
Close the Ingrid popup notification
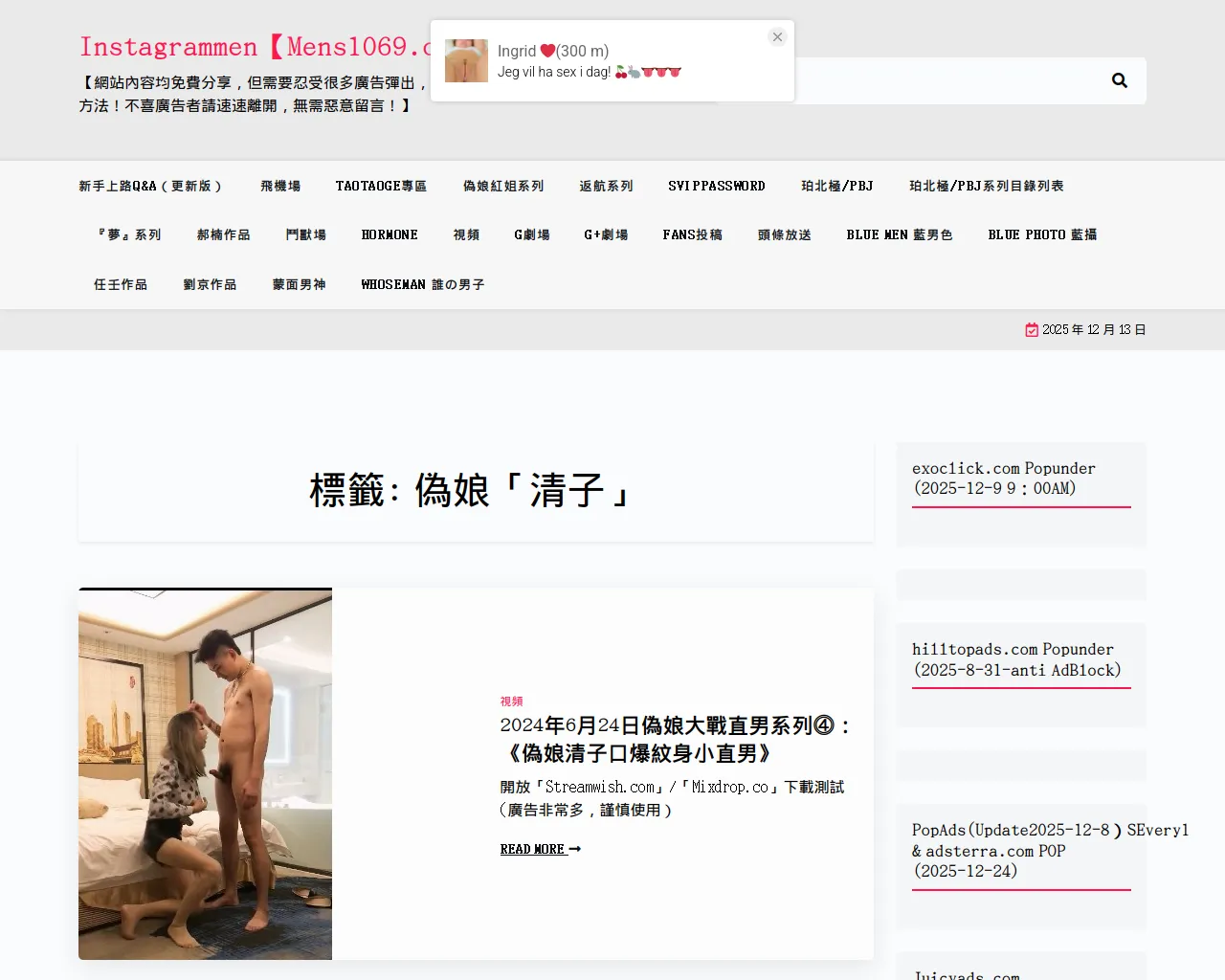point(777,37)
